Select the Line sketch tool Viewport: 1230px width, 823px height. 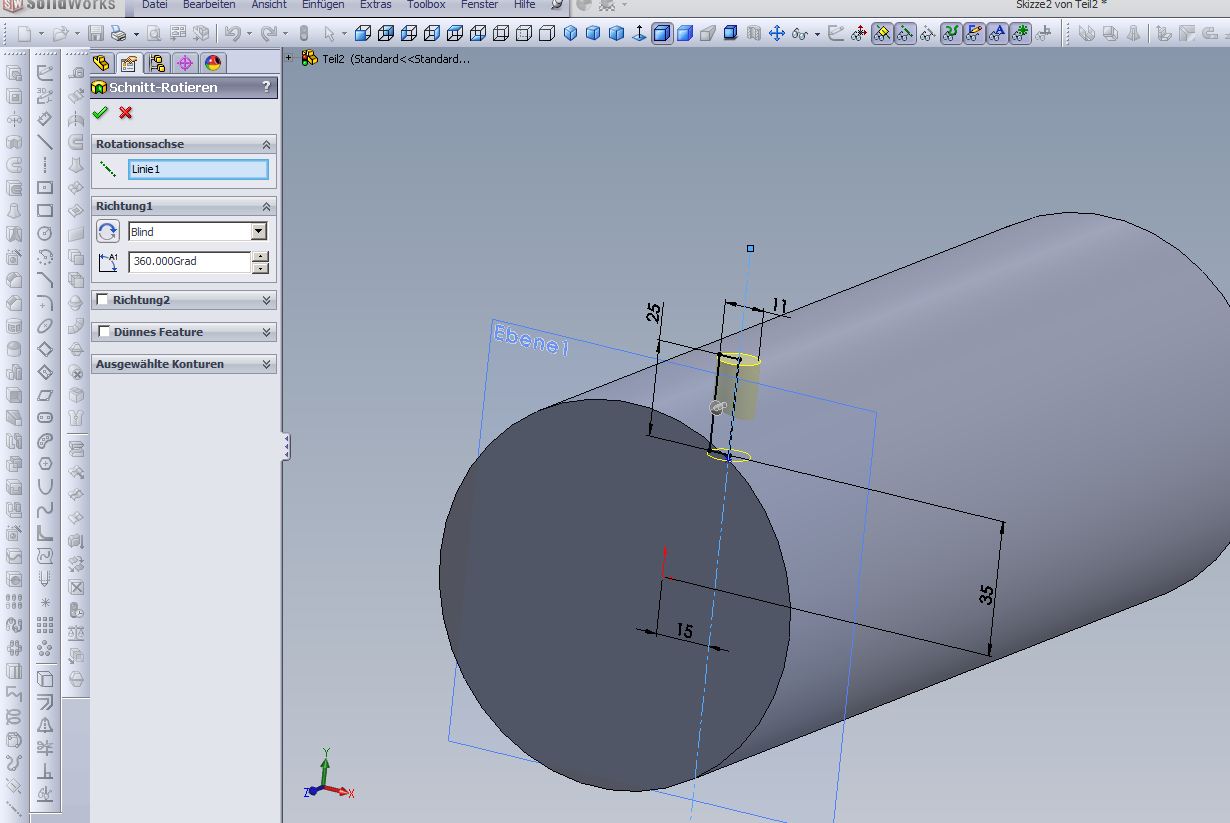tap(45, 142)
